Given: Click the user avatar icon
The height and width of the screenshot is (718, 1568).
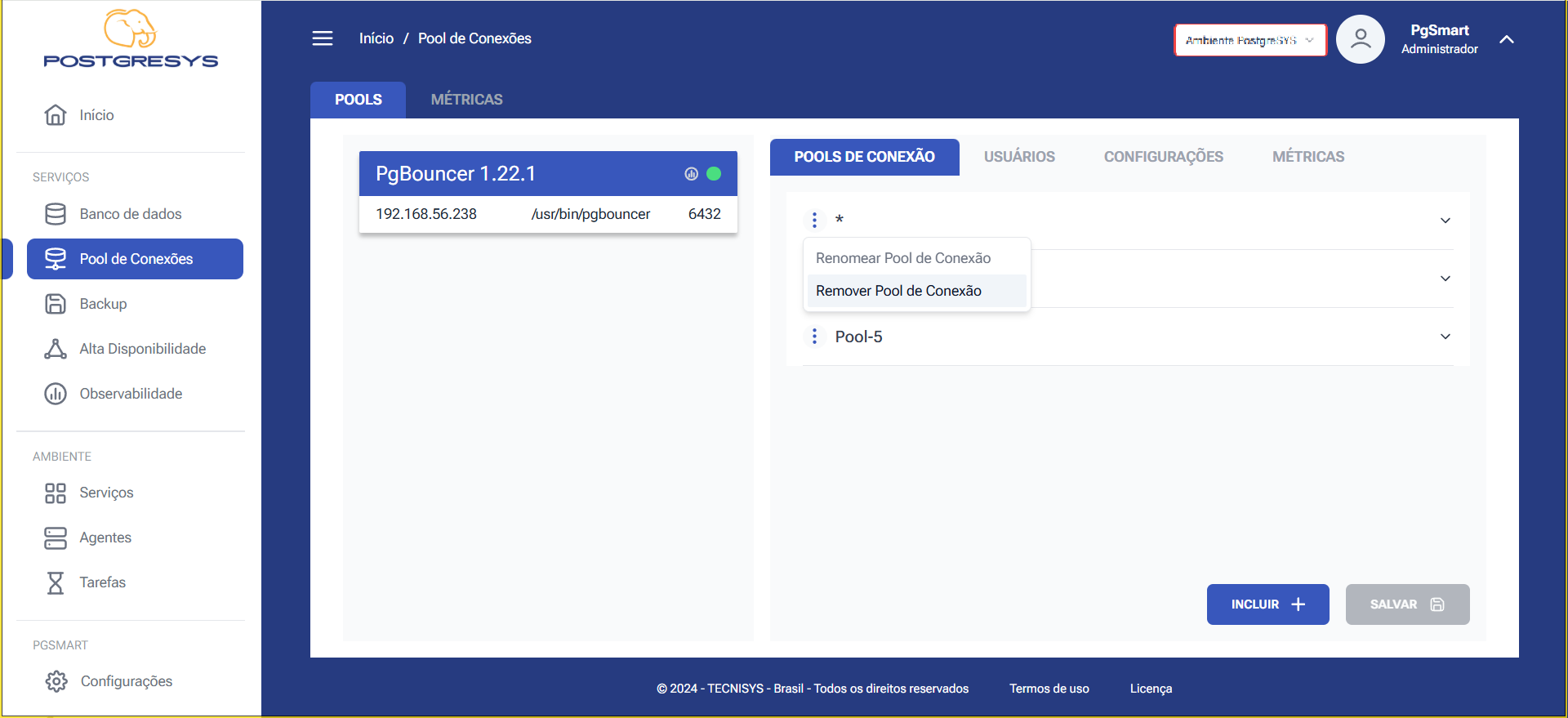Looking at the screenshot, I should pyautogui.click(x=1361, y=39).
